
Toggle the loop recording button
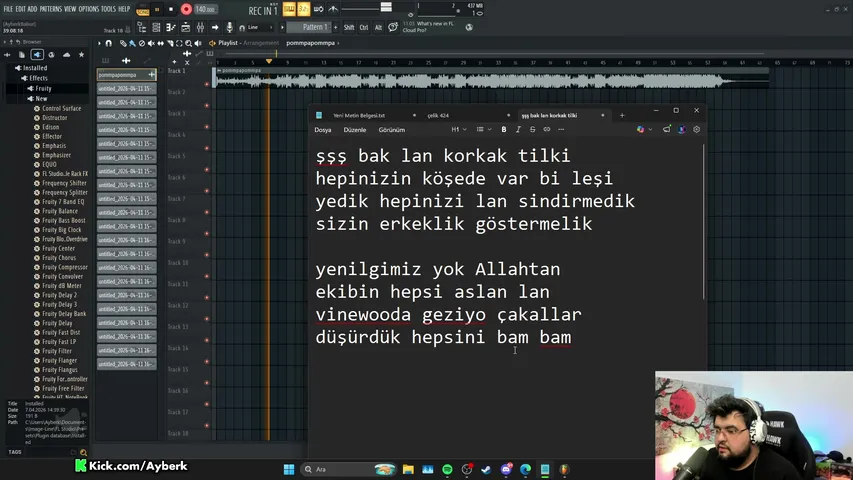(x=318, y=9)
